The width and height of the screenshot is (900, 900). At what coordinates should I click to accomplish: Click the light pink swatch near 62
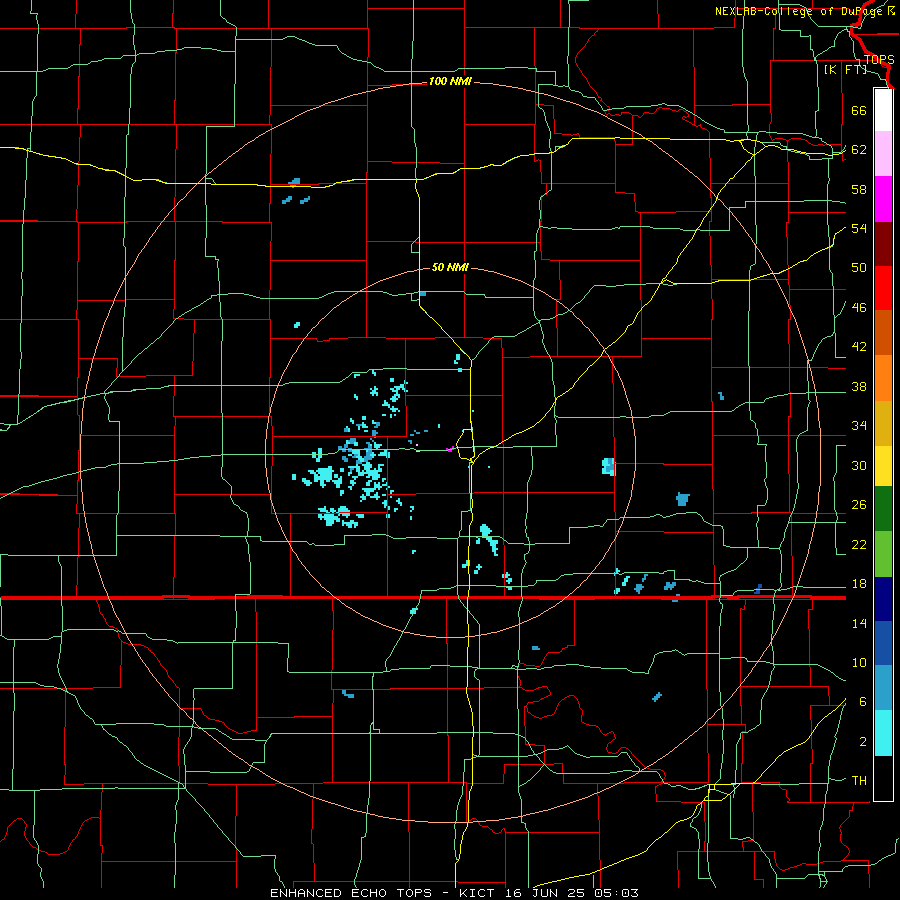(883, 154)
